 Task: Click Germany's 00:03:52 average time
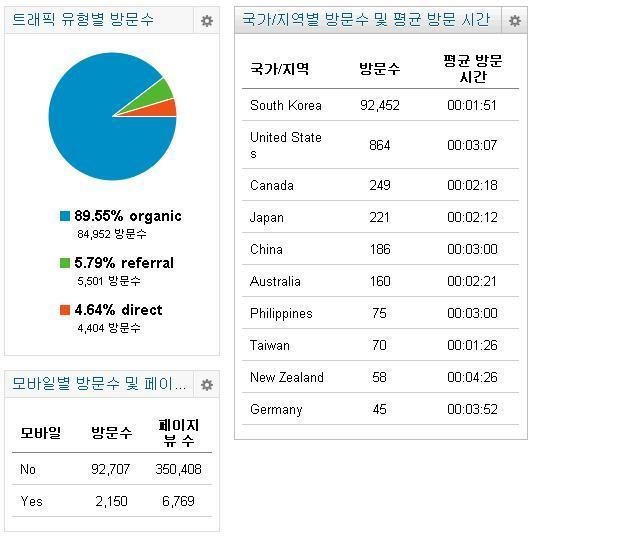coord(472,409)
